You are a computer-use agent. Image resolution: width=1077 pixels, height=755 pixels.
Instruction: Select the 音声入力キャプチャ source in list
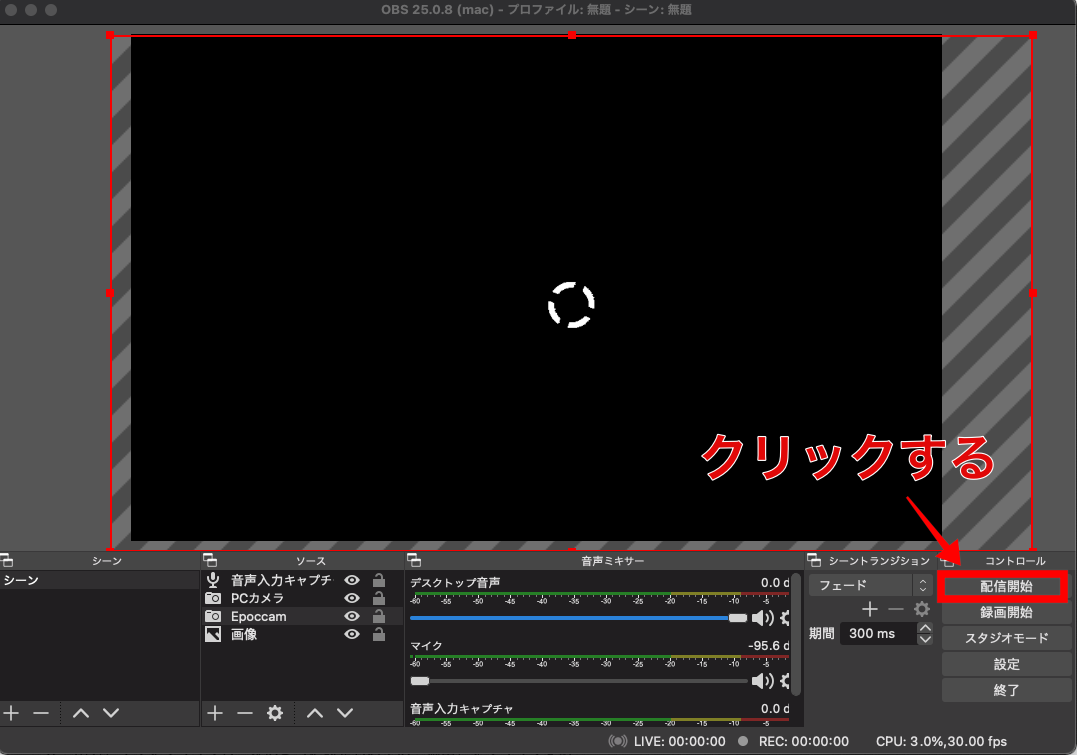[280, 580]
